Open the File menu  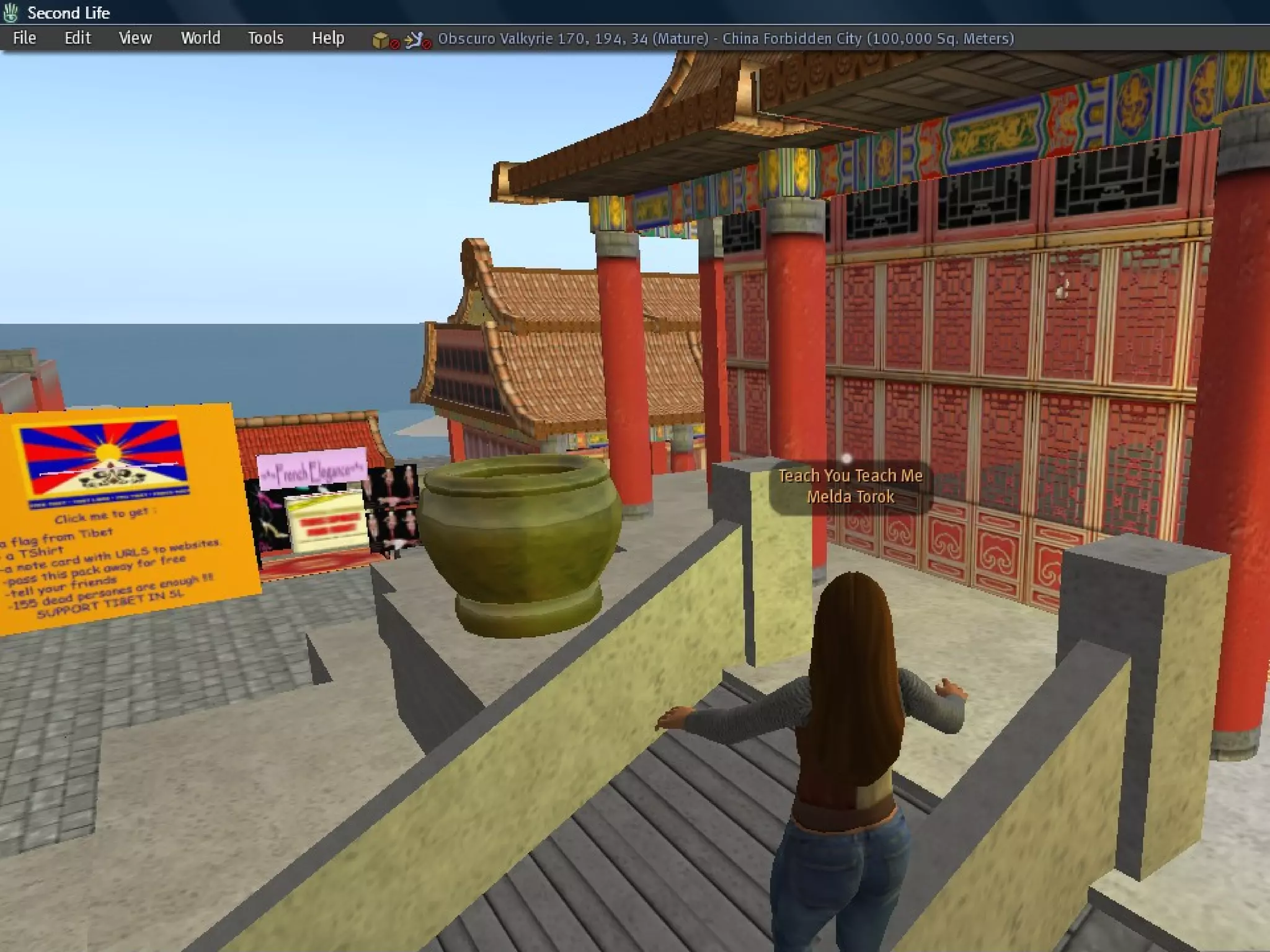(x=25, y=38)
